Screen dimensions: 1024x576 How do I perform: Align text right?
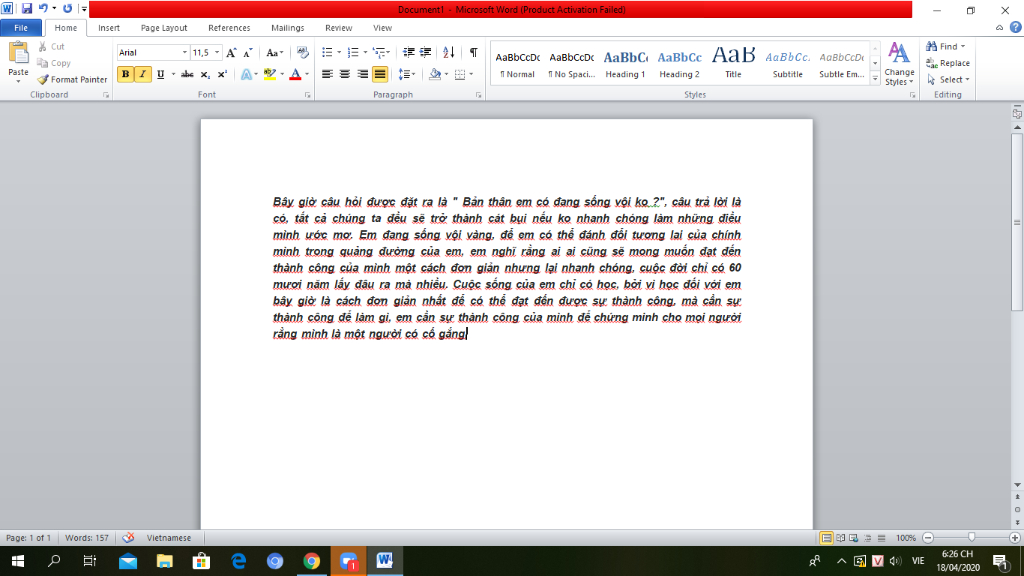click(x=362, y=74)
